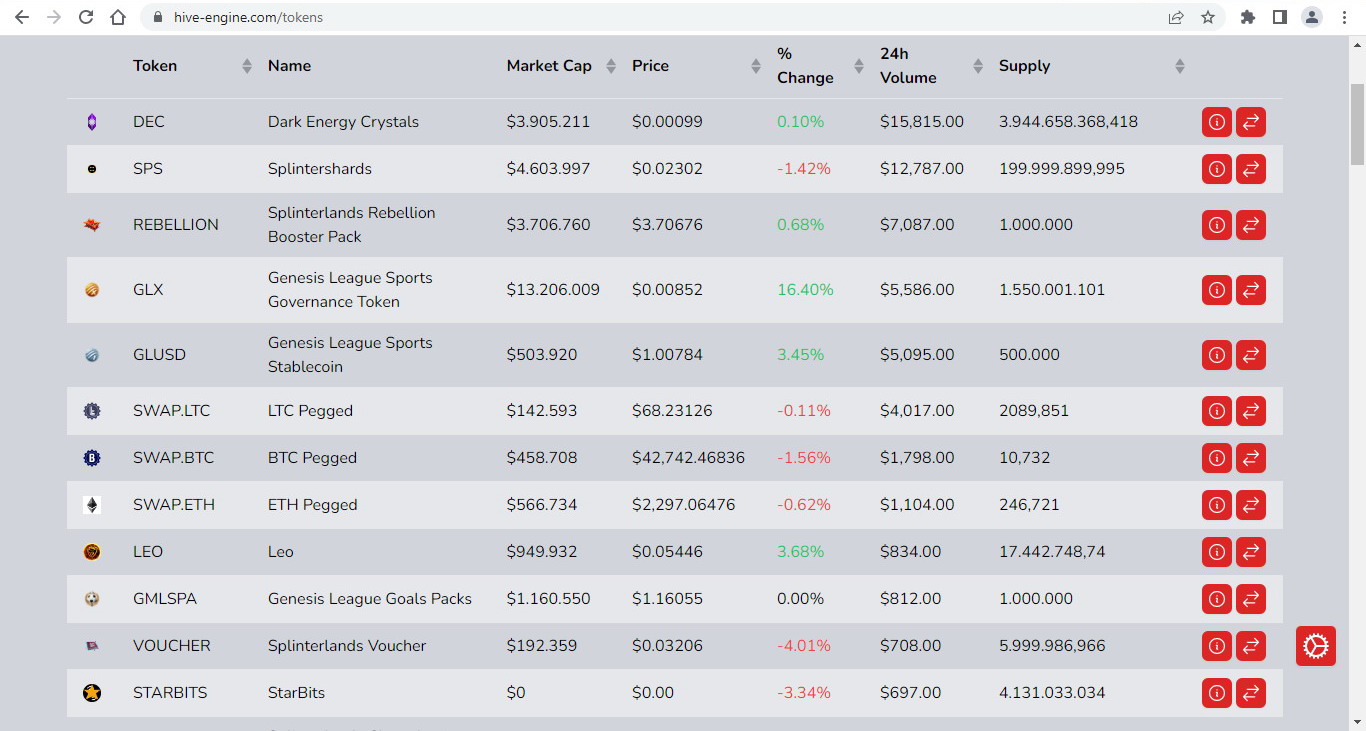Go back in the browser

(22, 17)
